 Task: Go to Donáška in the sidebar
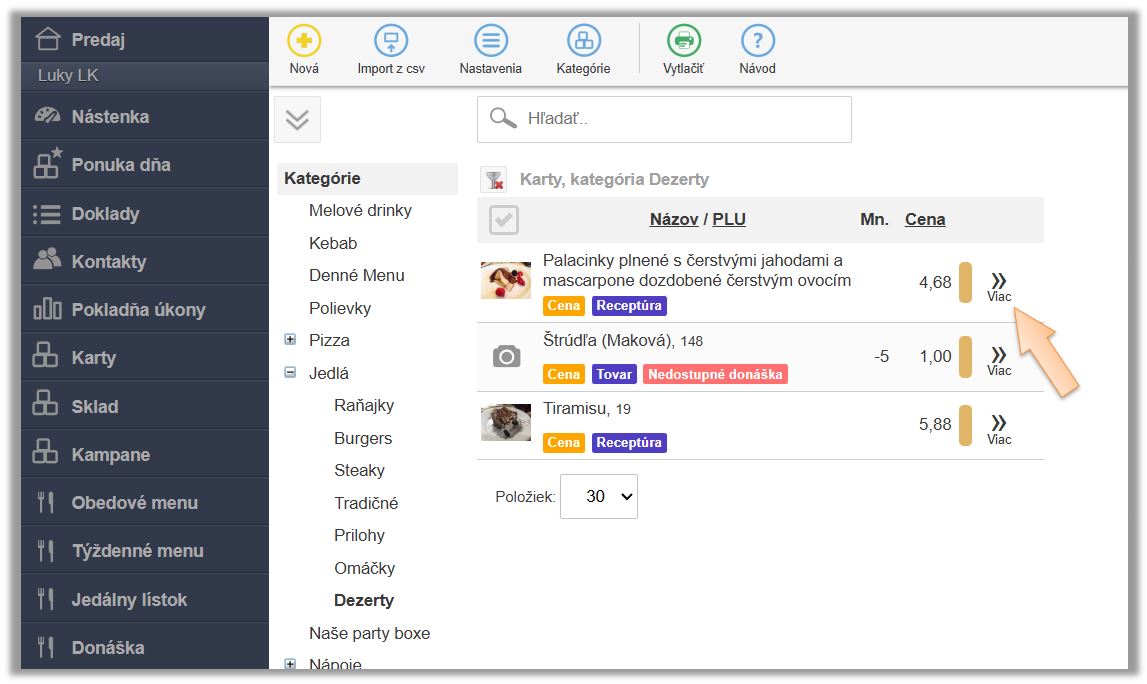[107, 647]
